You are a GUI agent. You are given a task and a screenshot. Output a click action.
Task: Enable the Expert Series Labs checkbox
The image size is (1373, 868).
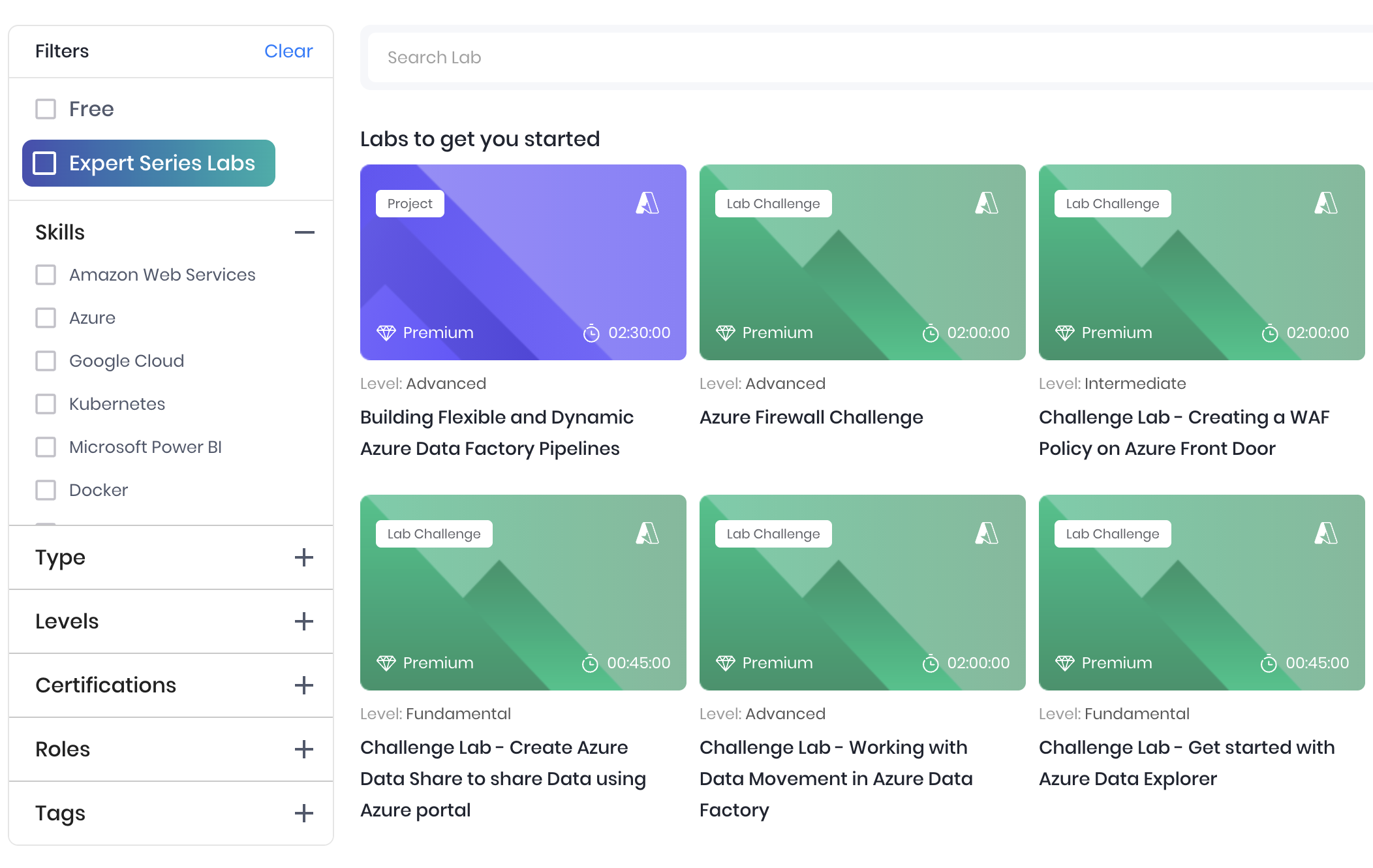(x=44, y=163)
